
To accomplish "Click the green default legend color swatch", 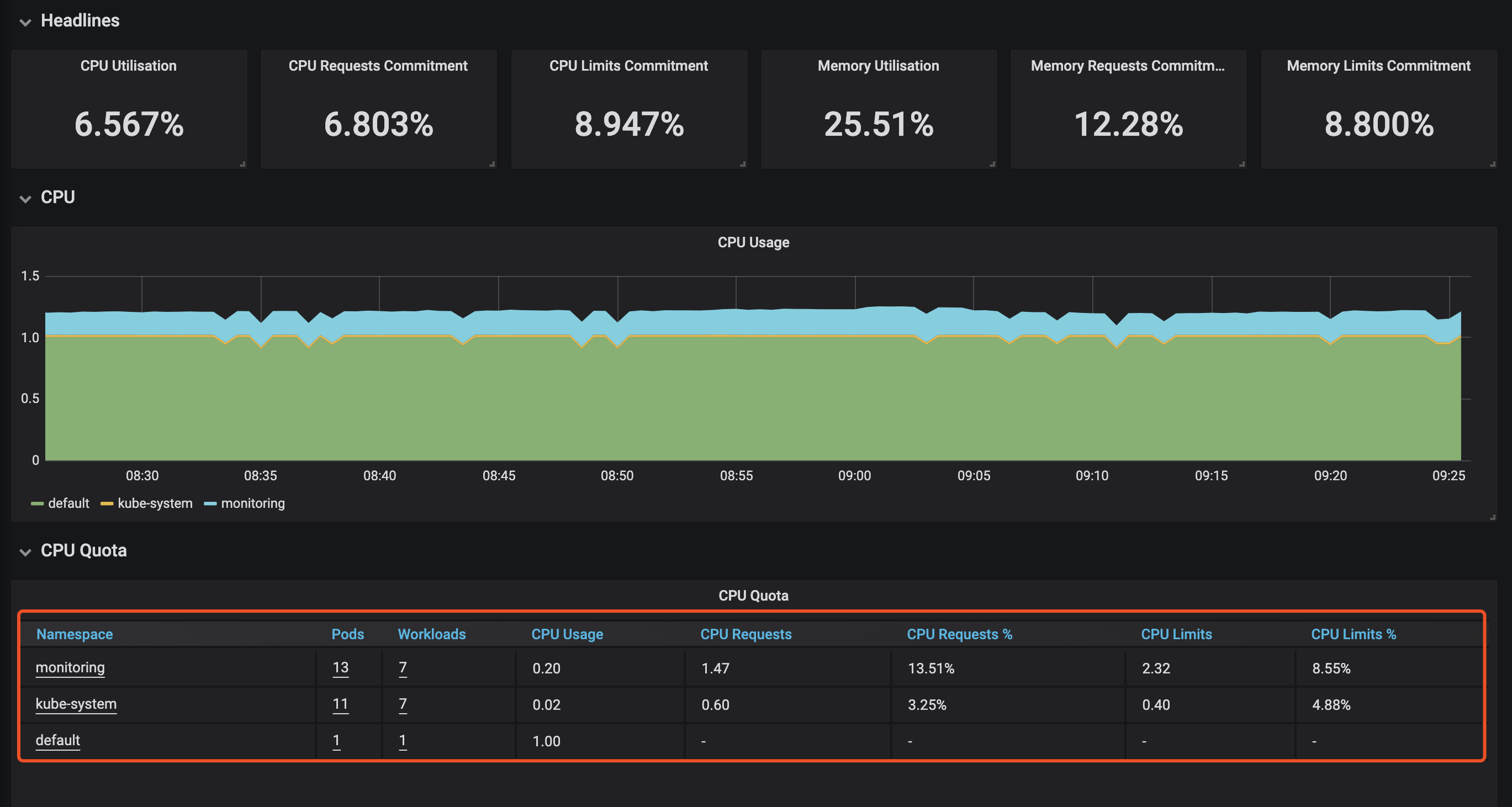I will (37, 503).
